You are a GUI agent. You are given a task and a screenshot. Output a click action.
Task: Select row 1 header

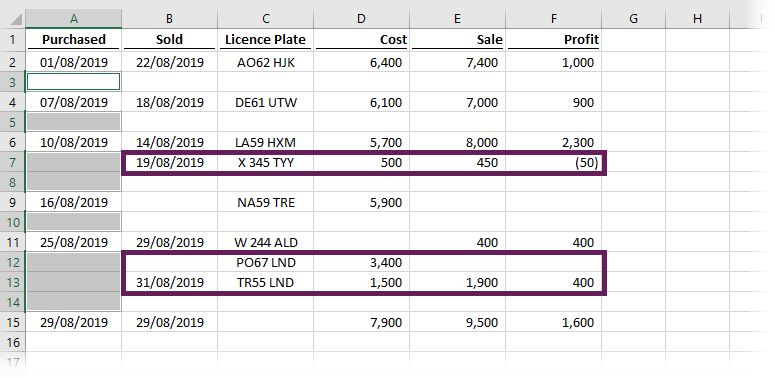[12, 40]
